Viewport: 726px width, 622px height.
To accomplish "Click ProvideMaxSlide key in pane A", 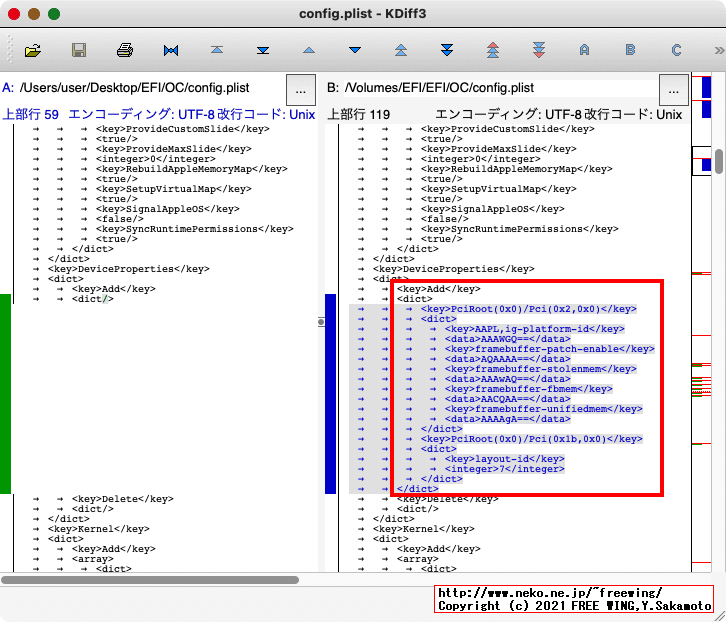I will click(174, 149).
